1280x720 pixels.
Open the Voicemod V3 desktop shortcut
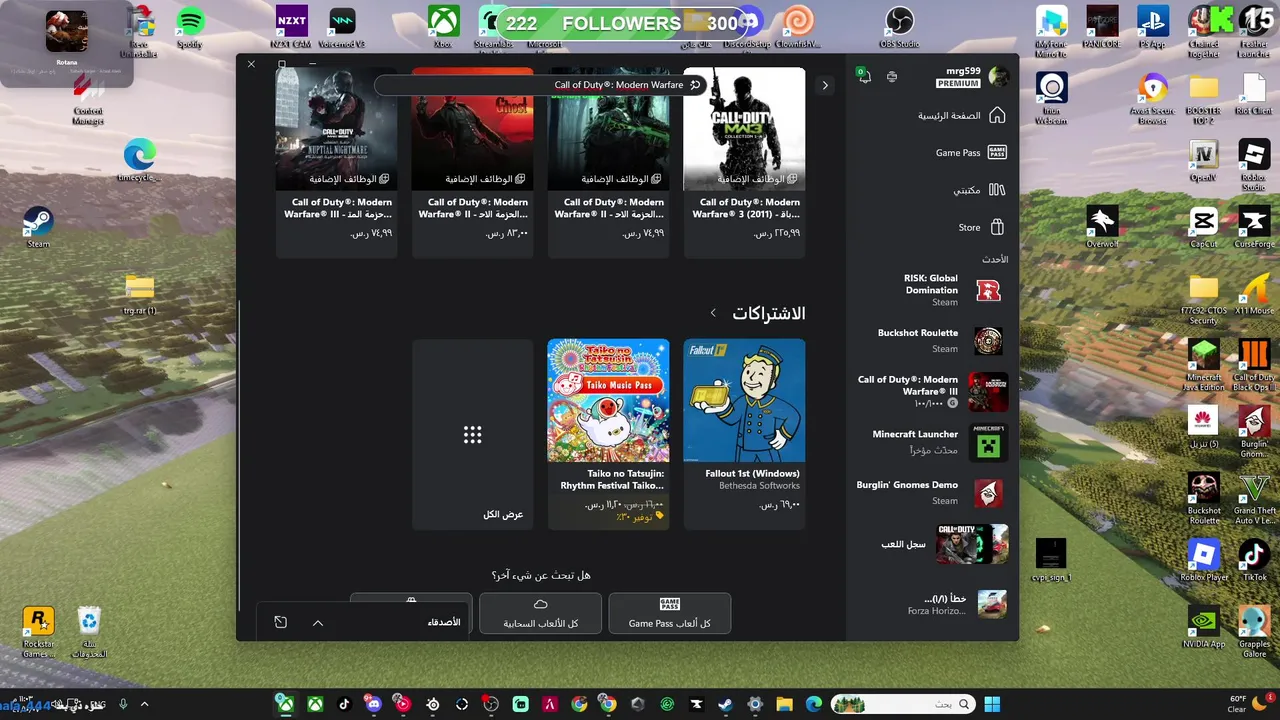(342, 28)
